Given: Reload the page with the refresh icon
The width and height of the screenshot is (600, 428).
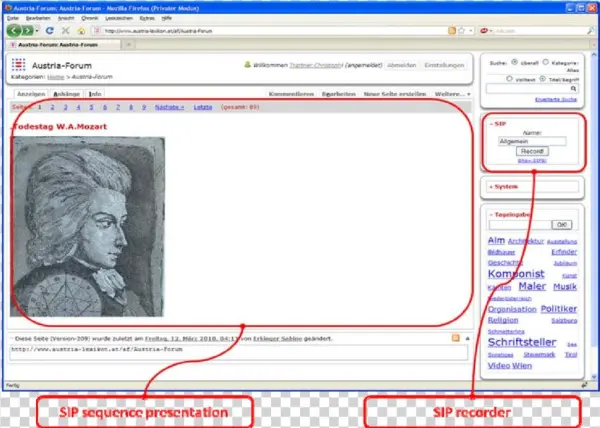Looking at the screenshot, I should pos(49,31).
